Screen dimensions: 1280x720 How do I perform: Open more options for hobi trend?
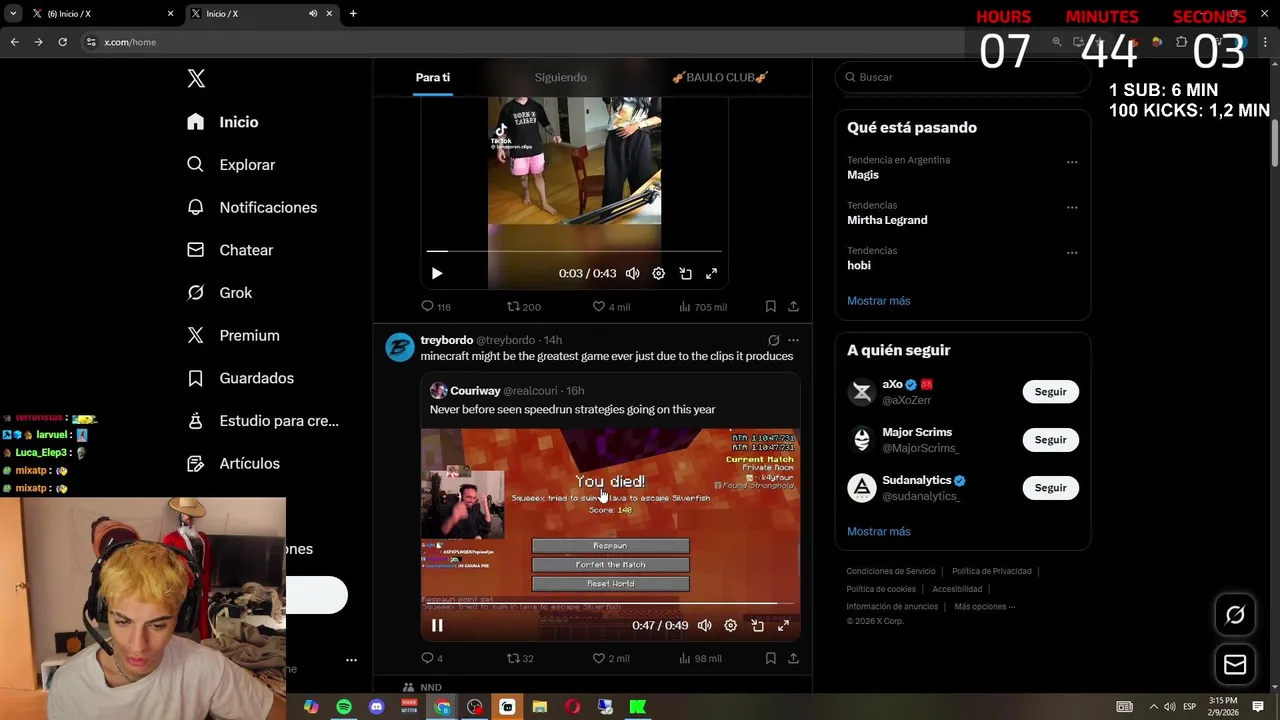[1072, 253]
